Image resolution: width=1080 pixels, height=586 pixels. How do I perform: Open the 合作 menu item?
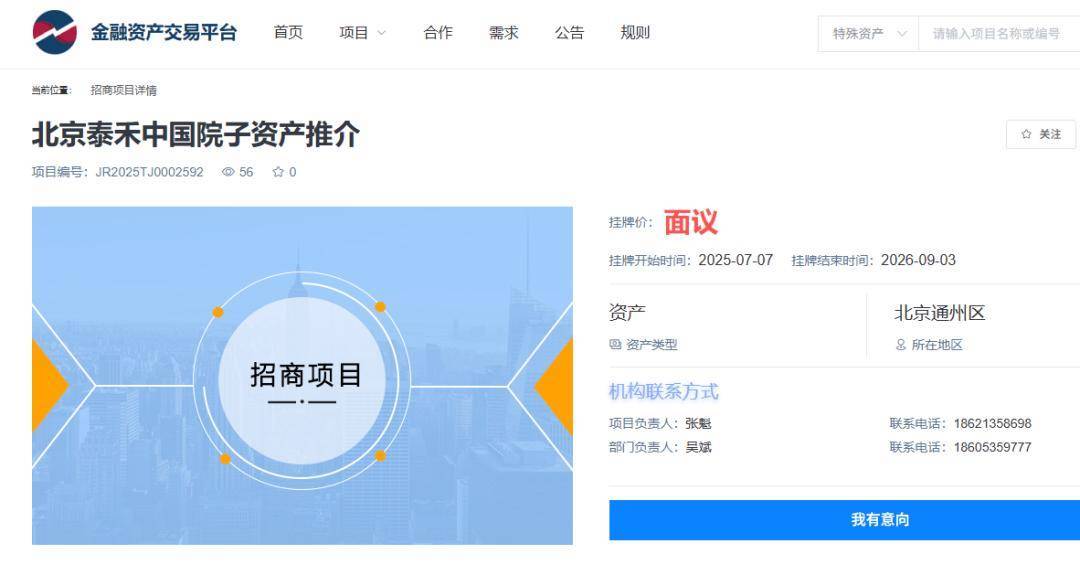click(438, 32)
